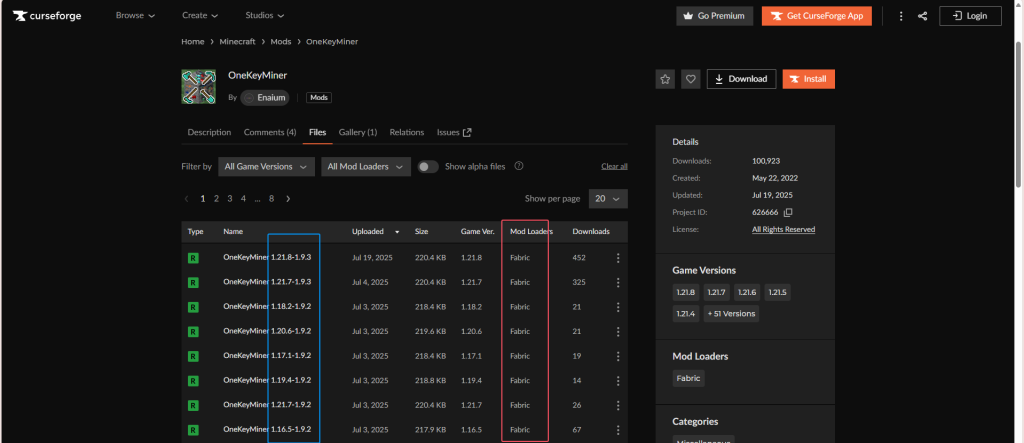Select the 1.21.8 game version tag
The image size is (1024, 443).
(x=687, y=293)
